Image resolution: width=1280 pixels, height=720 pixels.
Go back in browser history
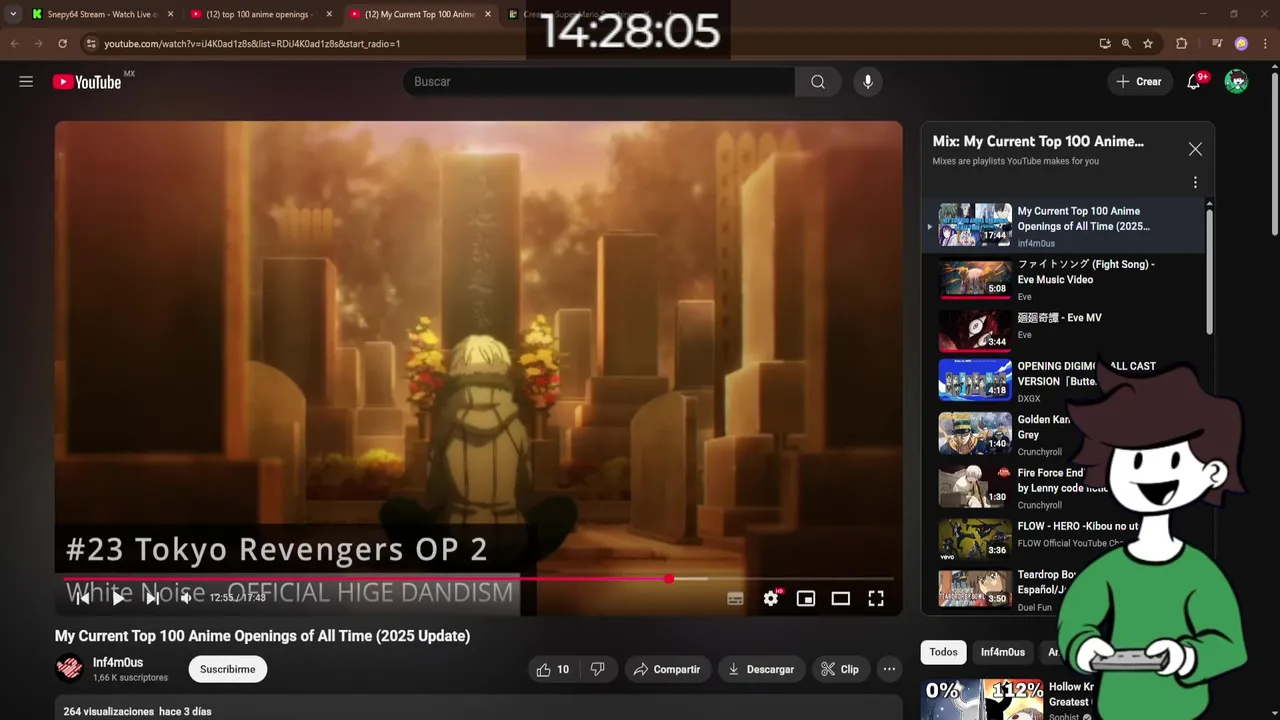pyautogui.click(x=14, y=44)
